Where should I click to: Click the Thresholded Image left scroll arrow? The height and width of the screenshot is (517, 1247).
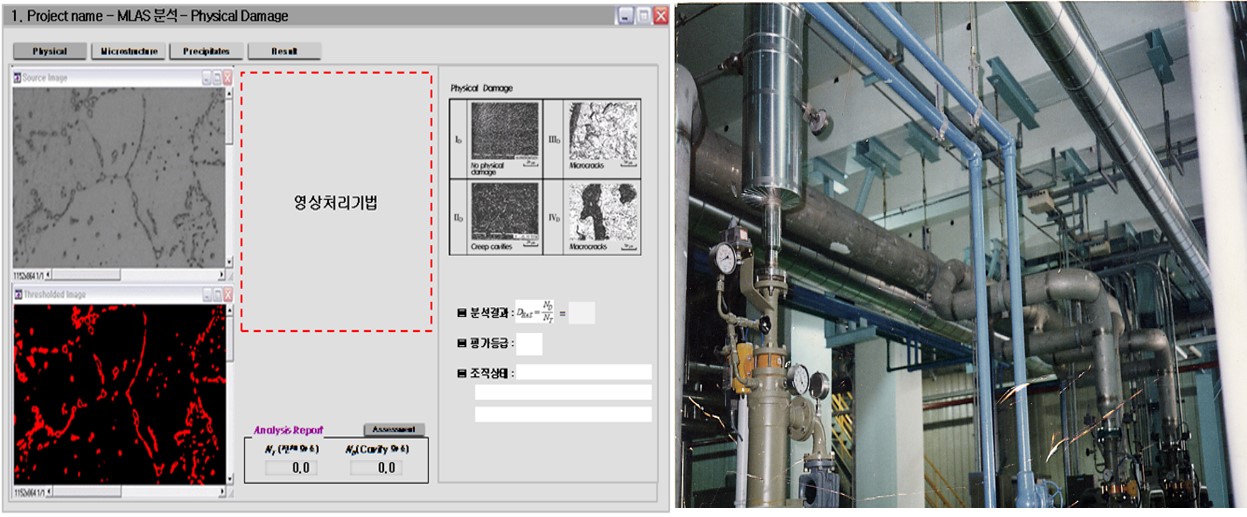point(50,491)
